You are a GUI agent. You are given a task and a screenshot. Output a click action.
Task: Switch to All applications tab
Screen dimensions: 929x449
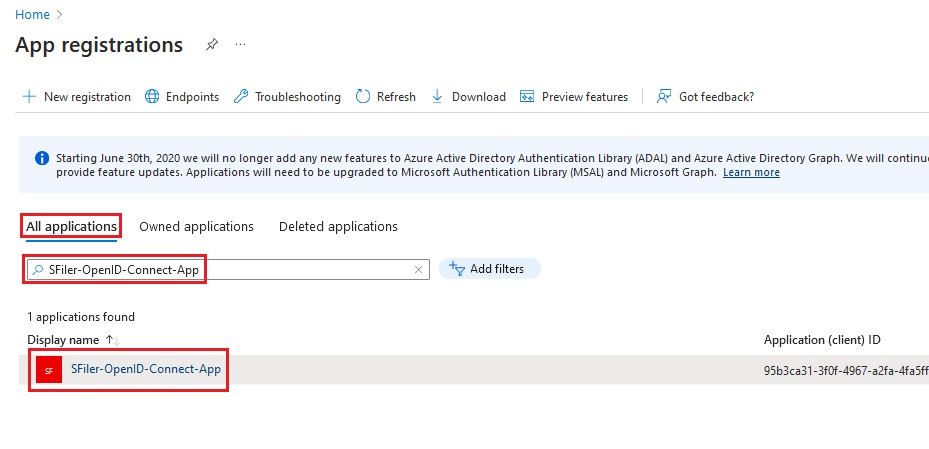coord(72,226)
